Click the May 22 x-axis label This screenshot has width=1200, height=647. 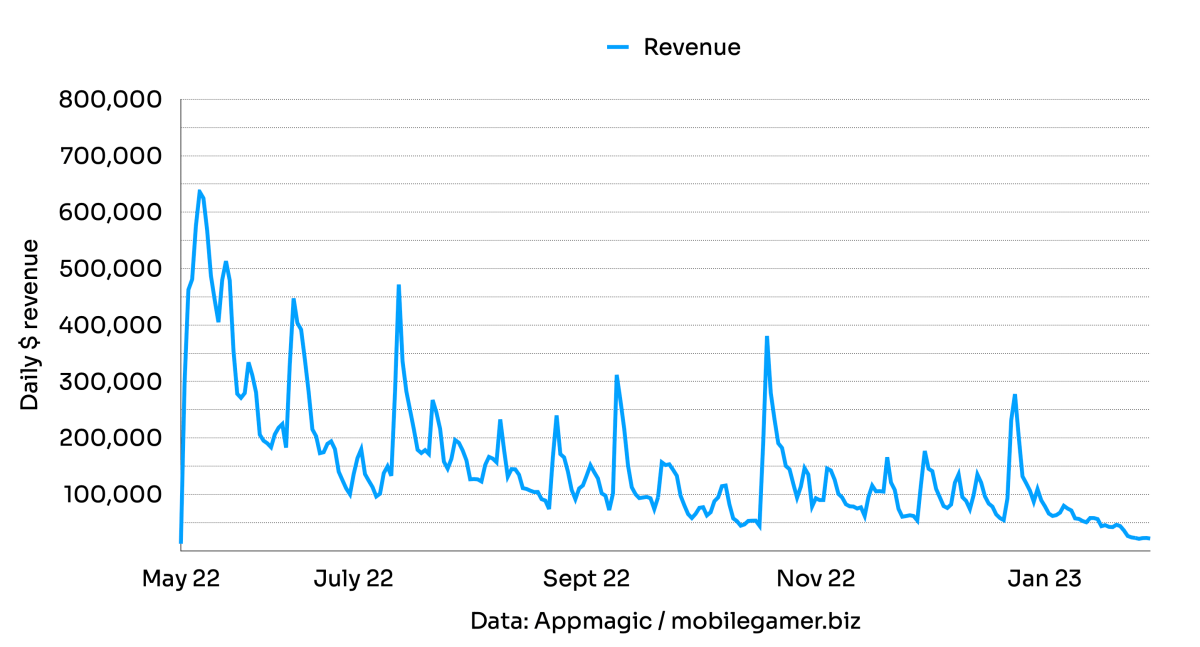tap(181, 578)
